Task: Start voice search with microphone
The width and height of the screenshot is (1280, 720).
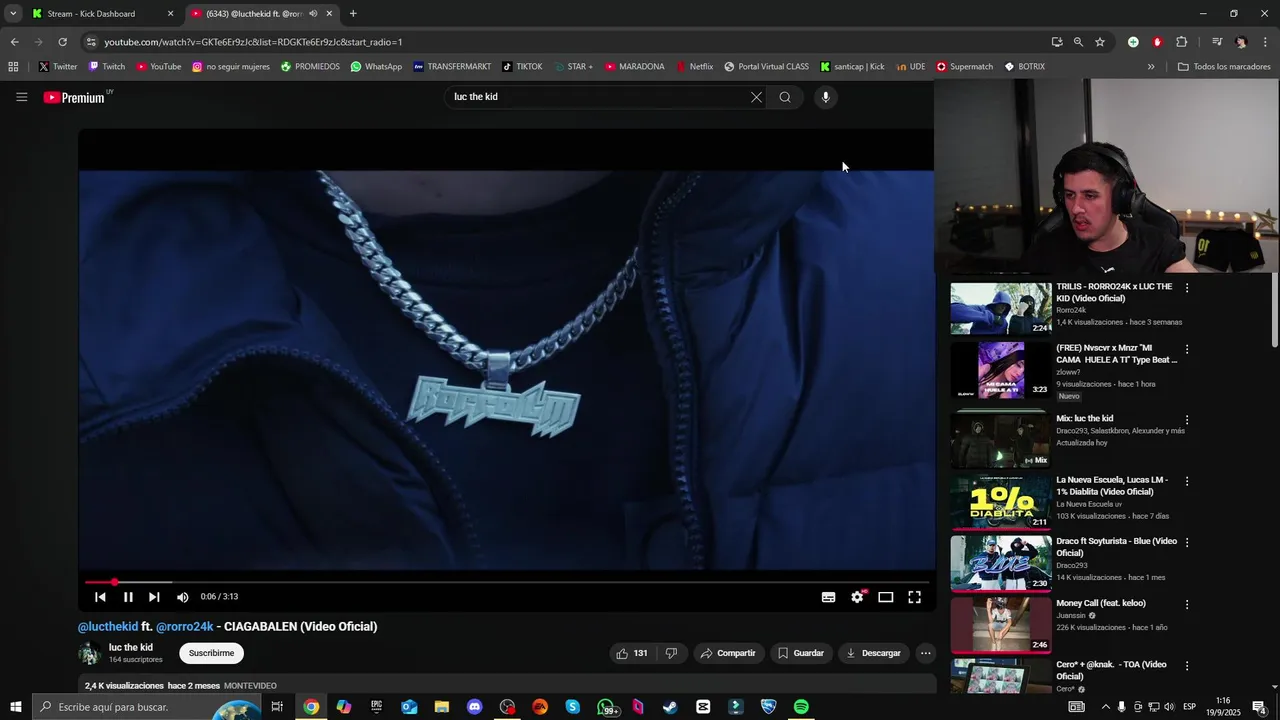Action: 825,97
